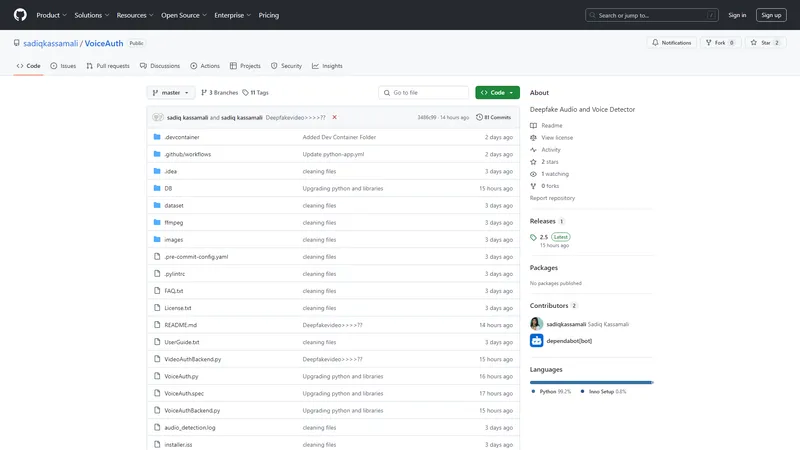Open the .pylintrc file
Image resolution: width=800 pixels, height=450 pixels.
[x=174, y=274]
